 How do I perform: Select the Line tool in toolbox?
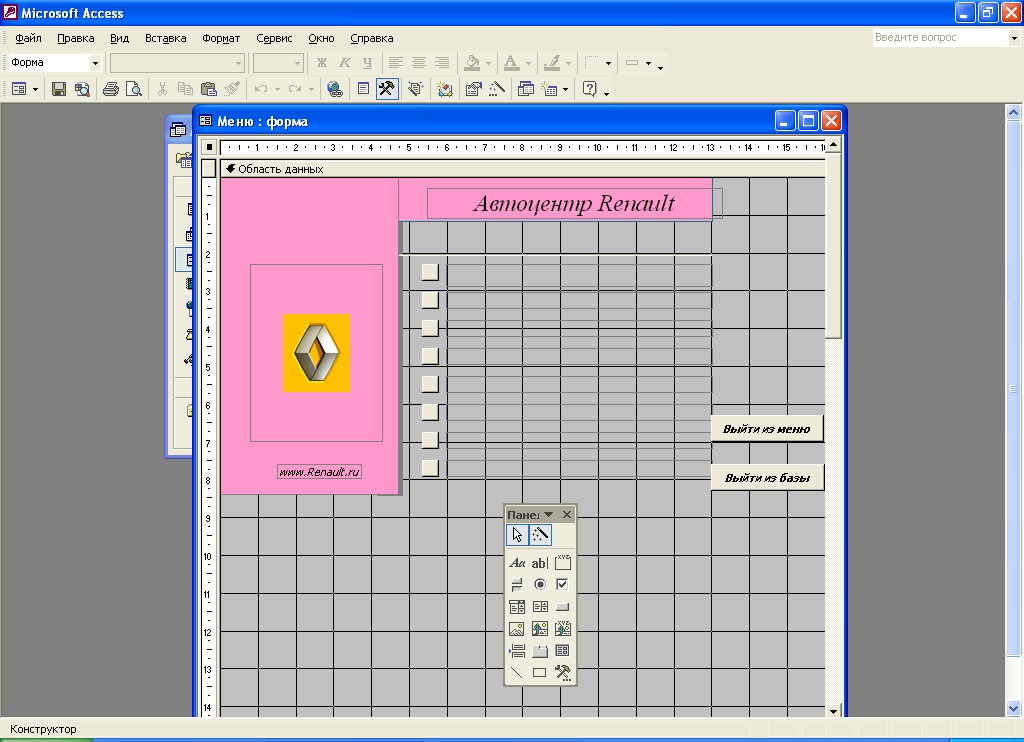pos(517,673)
